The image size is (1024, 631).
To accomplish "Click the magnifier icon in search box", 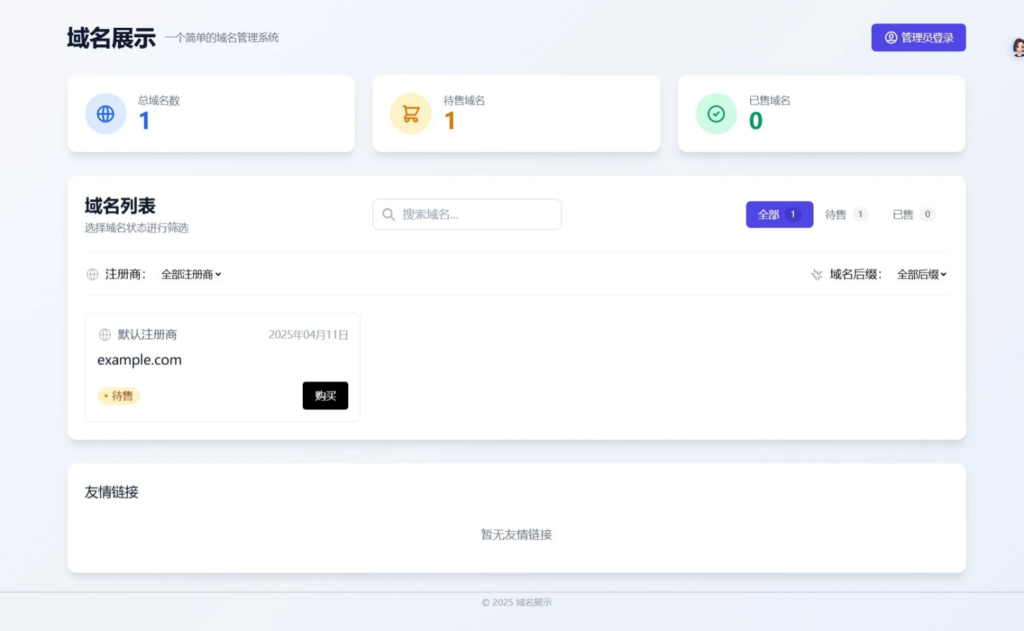I will pyautogui.click(x=389, y=214).
